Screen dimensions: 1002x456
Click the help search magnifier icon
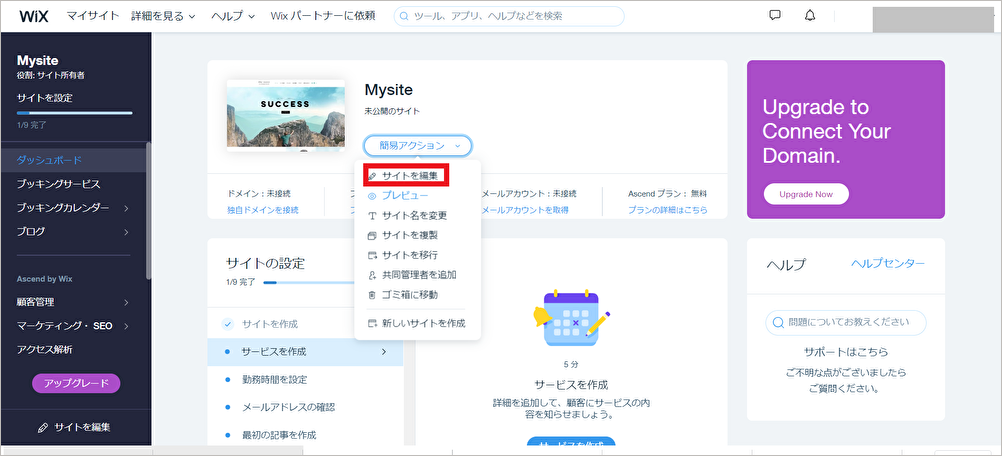[x=778, y=323]
